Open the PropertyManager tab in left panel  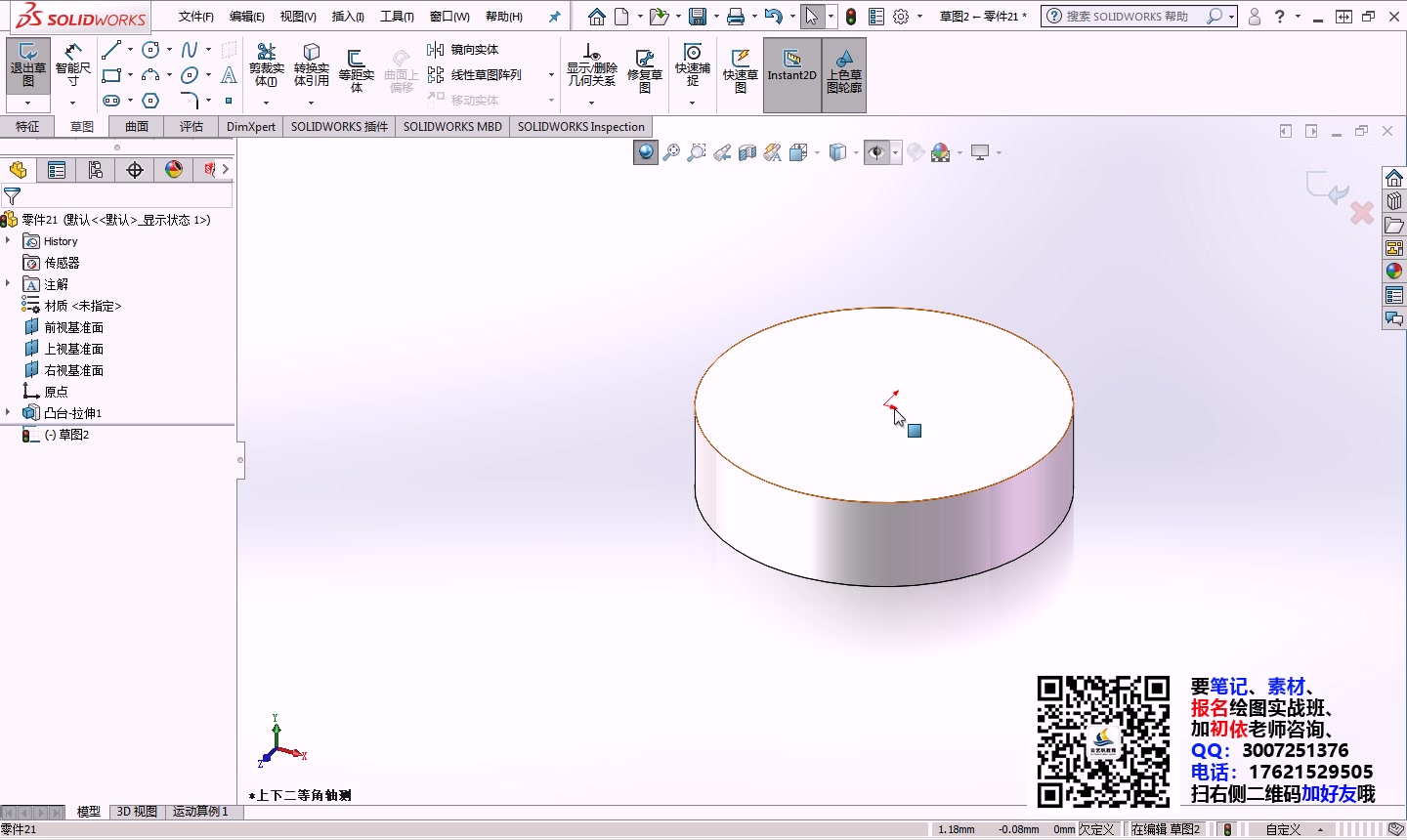click(x=57, y=170)
